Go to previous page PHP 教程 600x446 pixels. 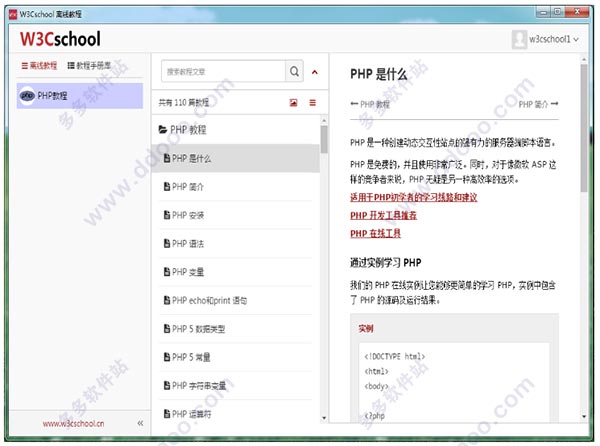point(370,104)
